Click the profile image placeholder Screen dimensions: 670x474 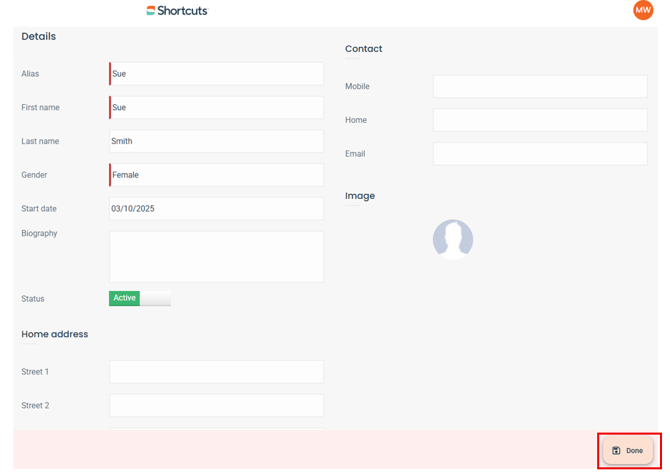tap(453, 240)
